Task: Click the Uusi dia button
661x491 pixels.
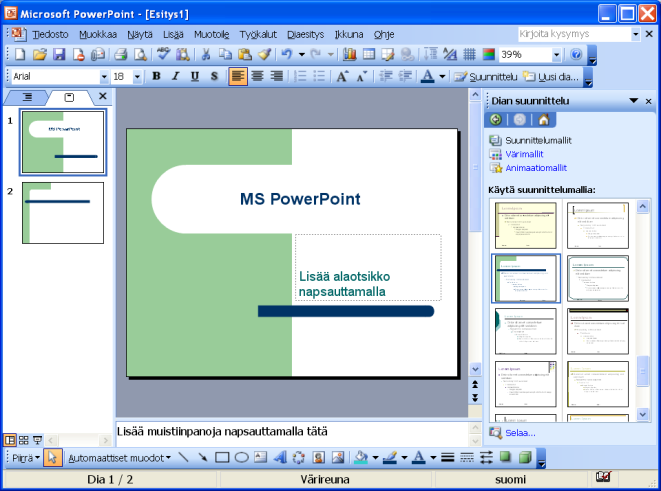Action: (x=551, y=77)
